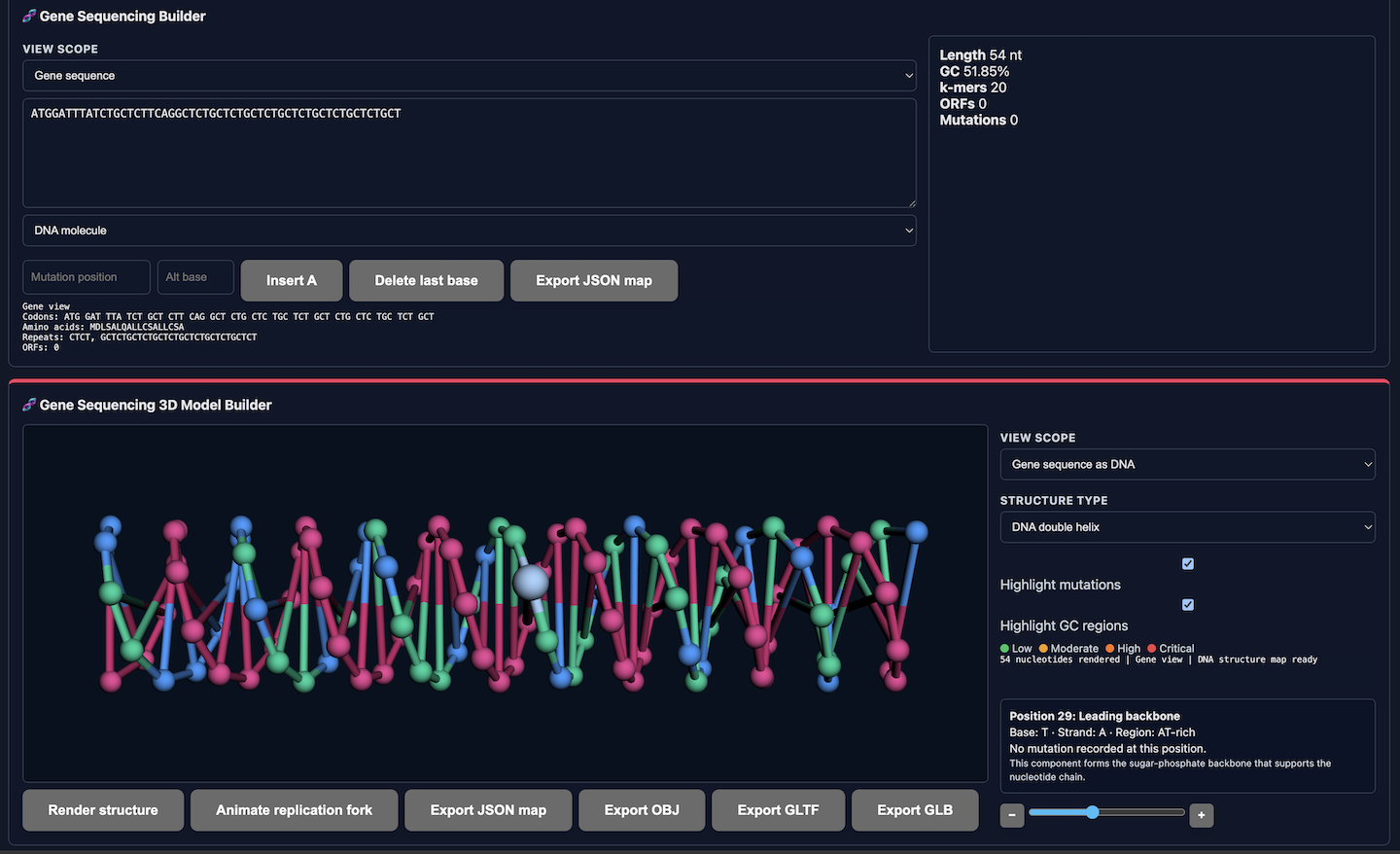Toggle the Highlight GC regions checkbox

point(1188,605)
